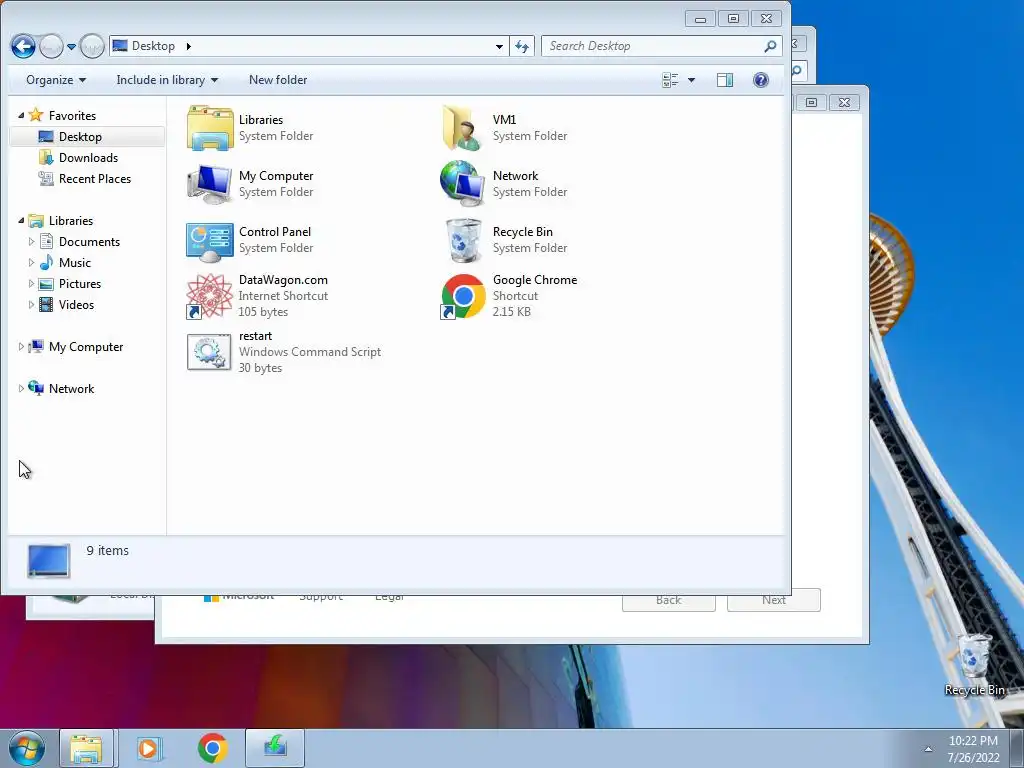Click the Back button in background window
The image size is (1024, 768).
click(x=669, y=601)
